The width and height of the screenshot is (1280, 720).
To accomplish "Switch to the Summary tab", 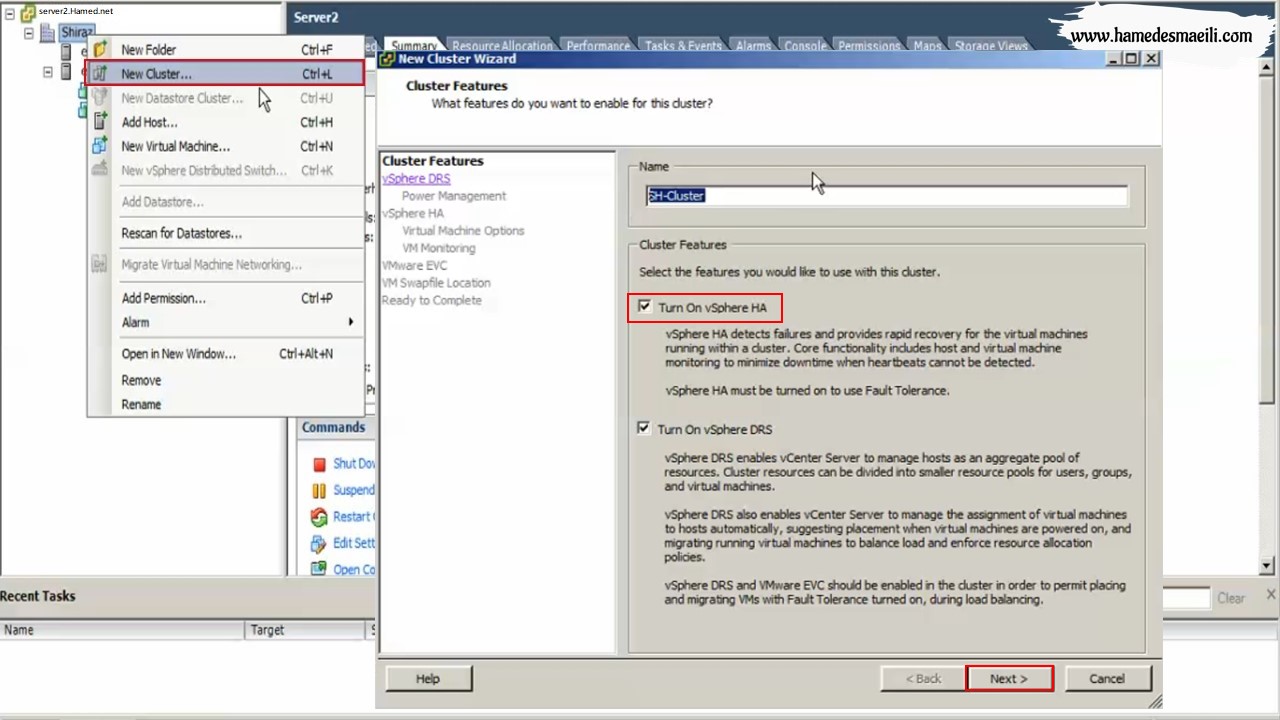I will coord(414,46).
